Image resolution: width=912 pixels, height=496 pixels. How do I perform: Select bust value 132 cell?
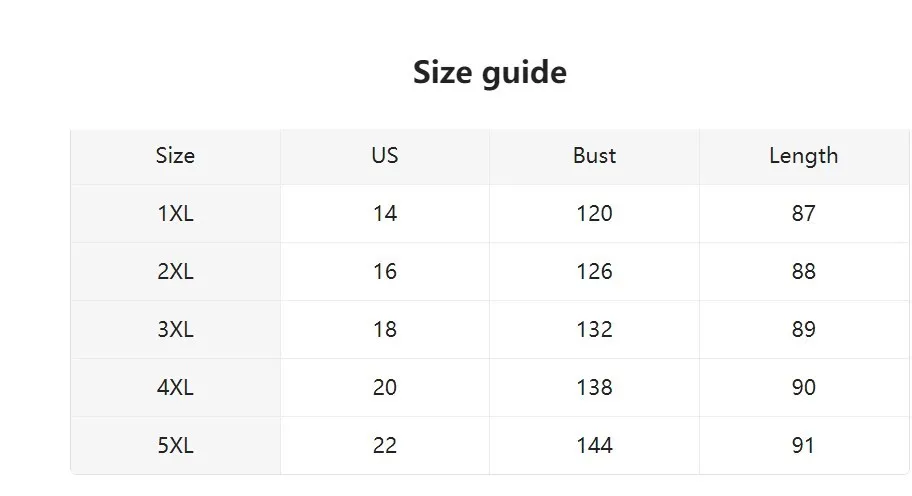click(x=594, y=330)
